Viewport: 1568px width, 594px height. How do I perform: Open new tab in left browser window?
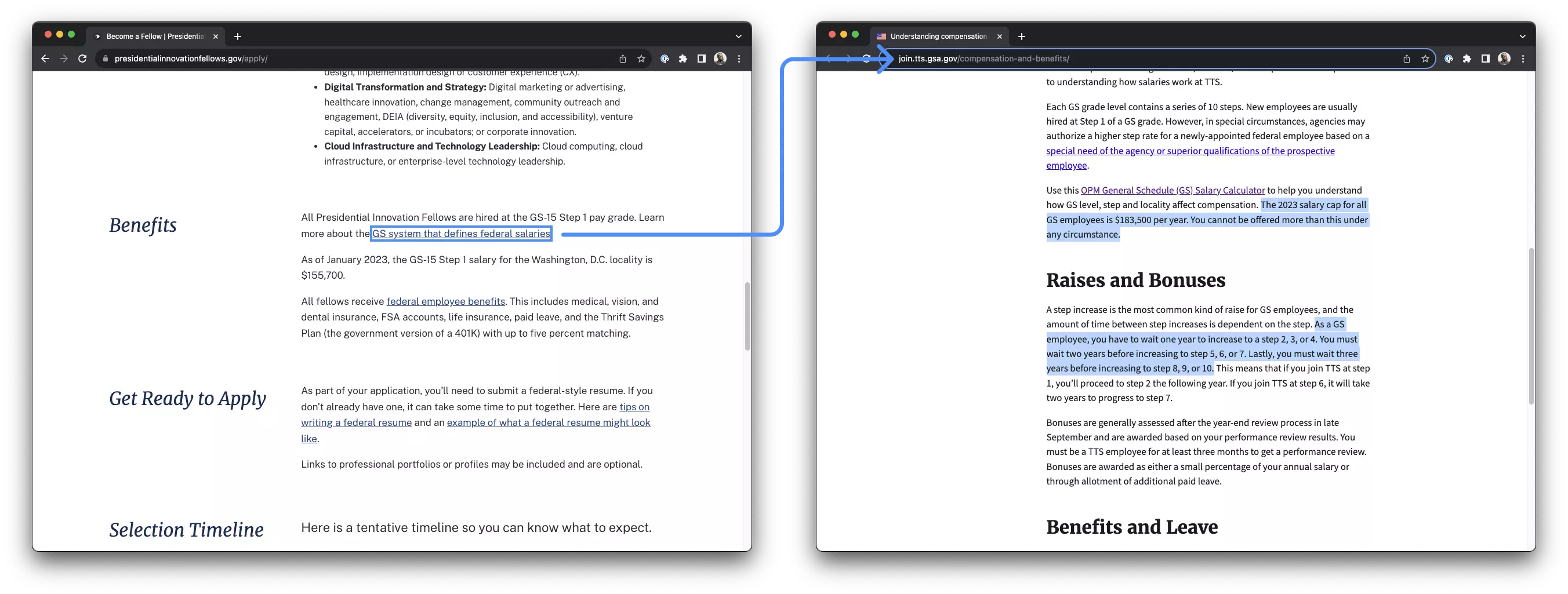[x=237, y=37]
